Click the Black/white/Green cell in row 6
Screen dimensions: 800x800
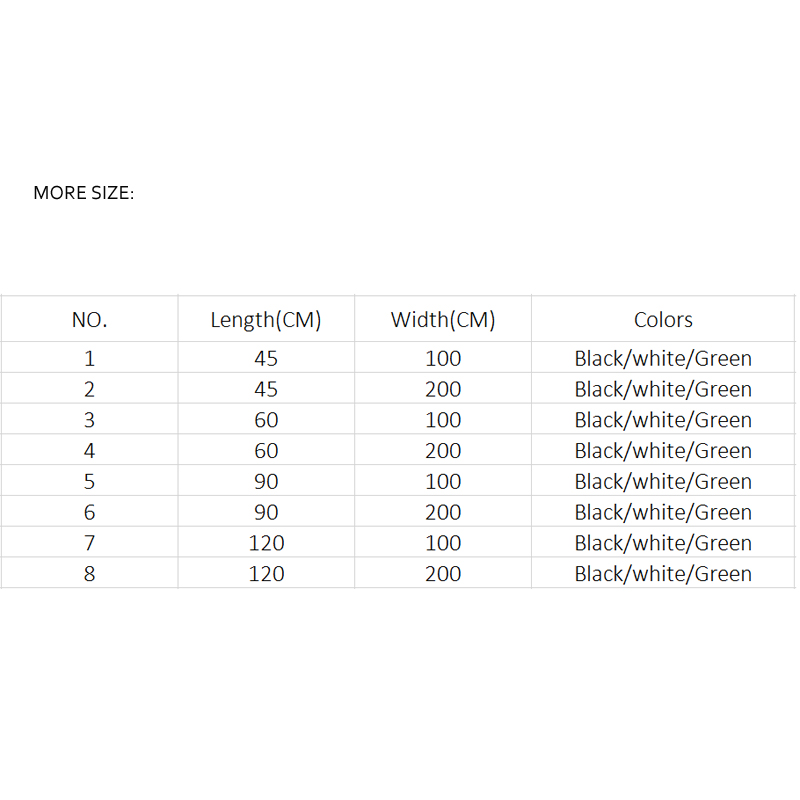[663, 512]
